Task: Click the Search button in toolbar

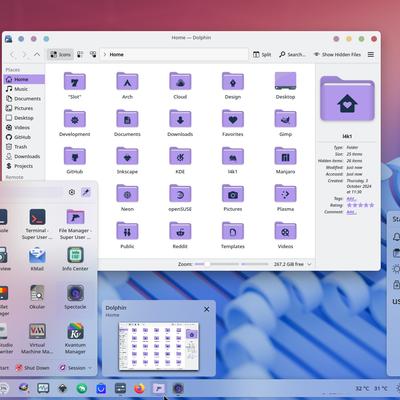Action: [x=292, y=54]
